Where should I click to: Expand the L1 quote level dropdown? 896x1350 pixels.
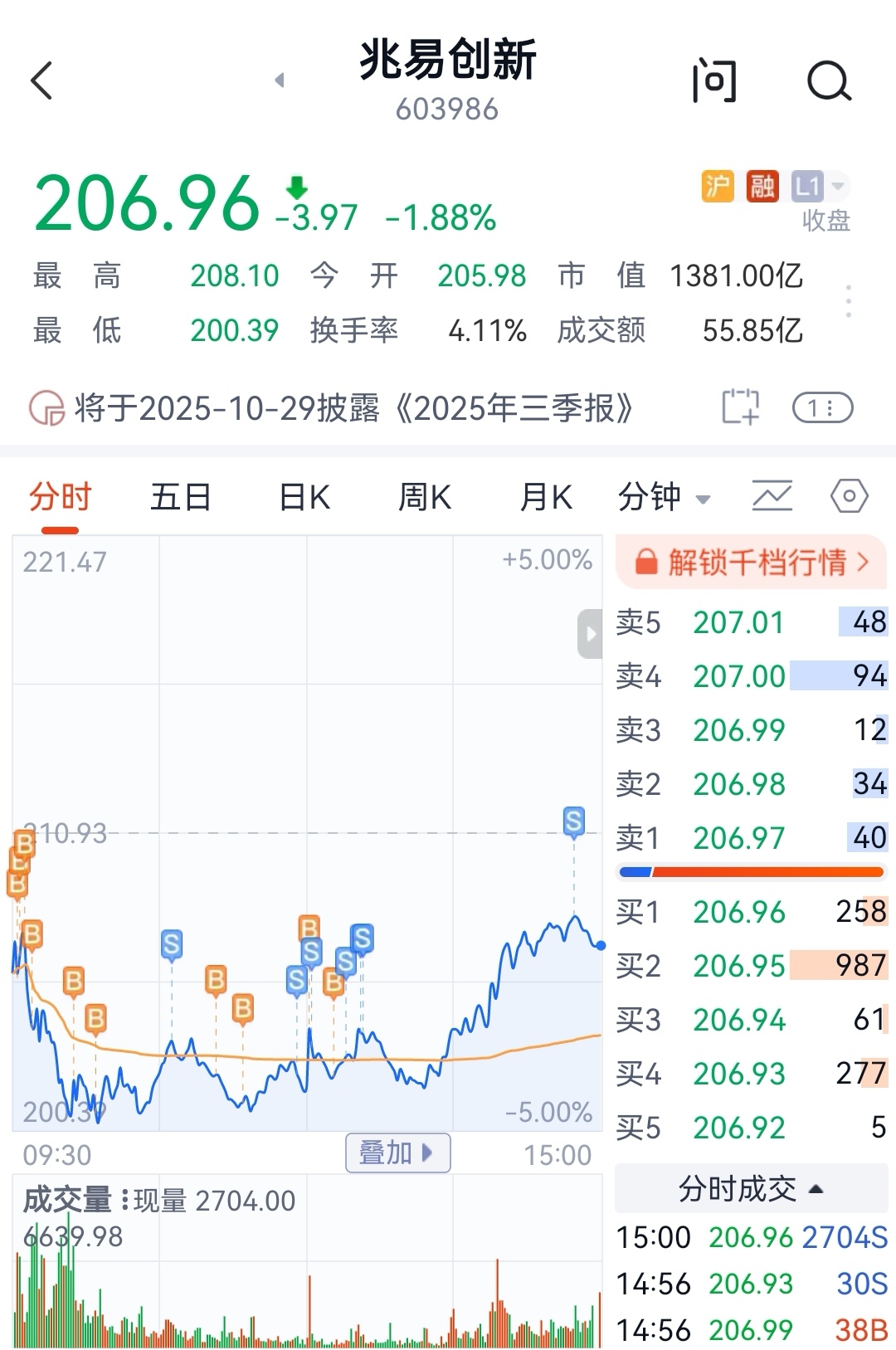point(820,186)
